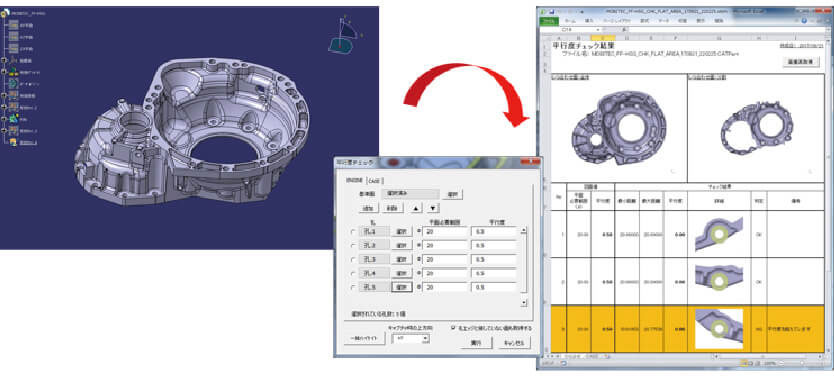Open the Excel Name Box dropdown

pos(599,29)
